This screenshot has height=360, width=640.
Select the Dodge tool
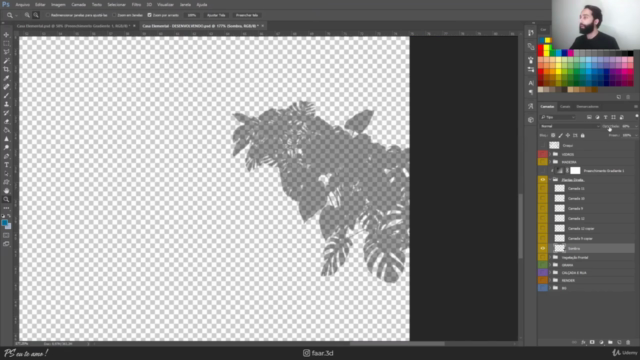(7, 147)
